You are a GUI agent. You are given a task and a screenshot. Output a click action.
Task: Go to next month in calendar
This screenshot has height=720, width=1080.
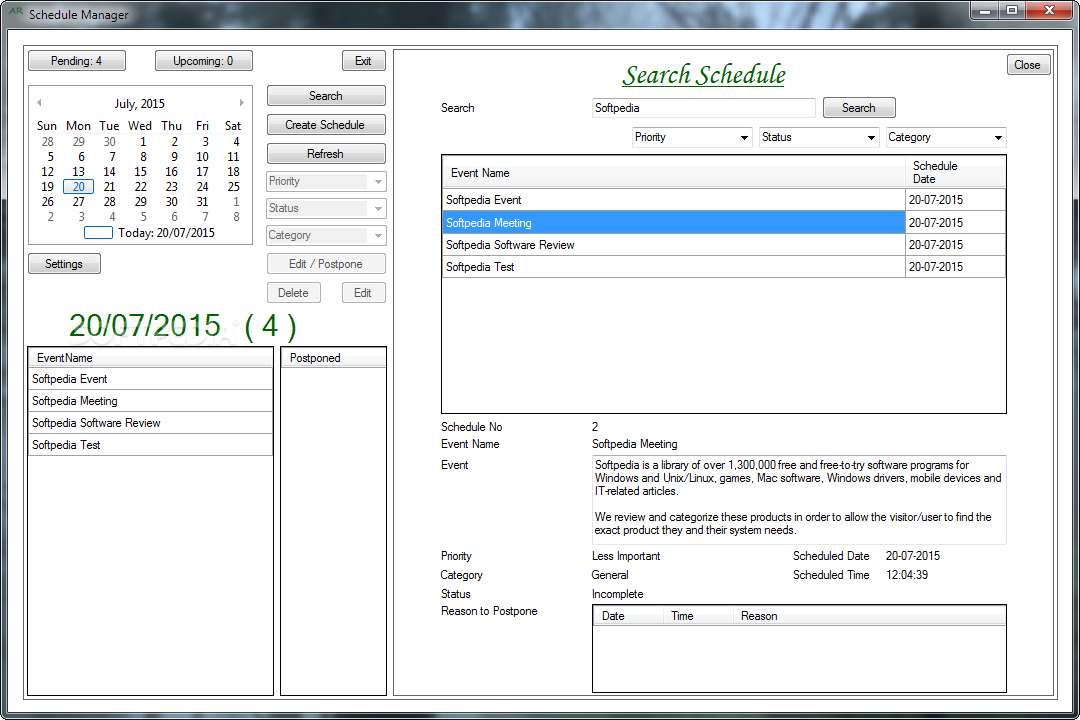tap(241, 103)
